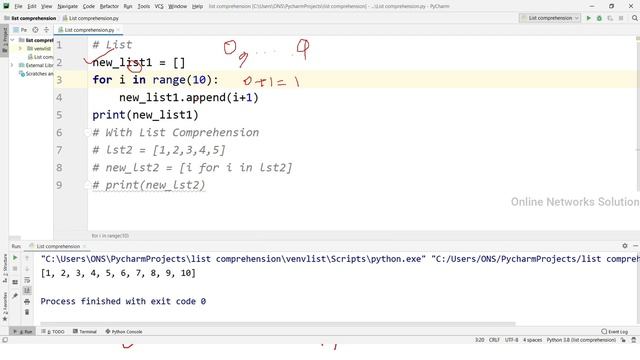
Task: Toggle Project tool window from left sidebar
Action: pyautogui.click(x=4, y=40)
